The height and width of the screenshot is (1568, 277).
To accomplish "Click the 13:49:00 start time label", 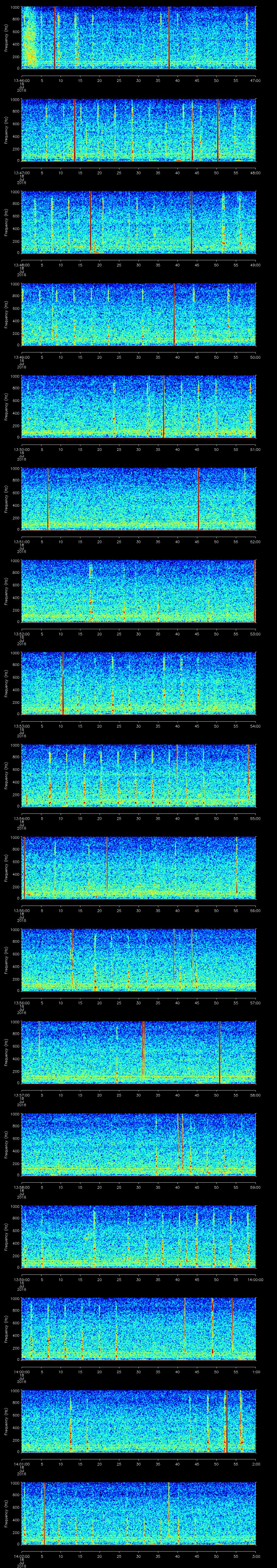I will coord(22,357).
